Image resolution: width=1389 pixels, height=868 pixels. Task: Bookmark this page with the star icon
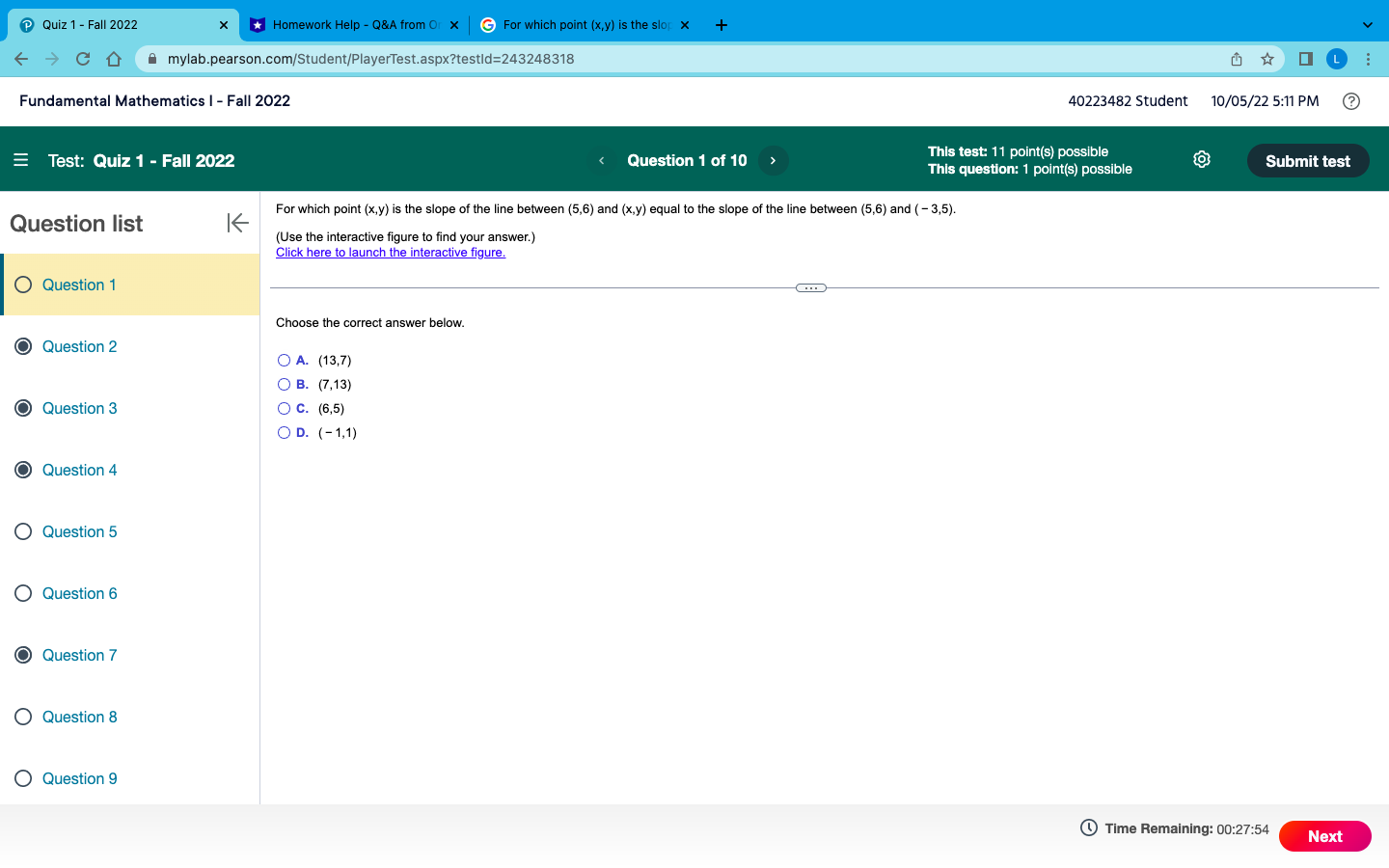pyautogui.click(x=1266, y=58)
